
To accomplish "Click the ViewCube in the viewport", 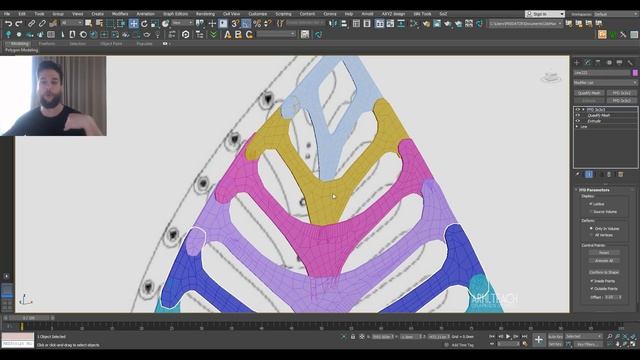I will pyautogui.click(x=551, y=77).
